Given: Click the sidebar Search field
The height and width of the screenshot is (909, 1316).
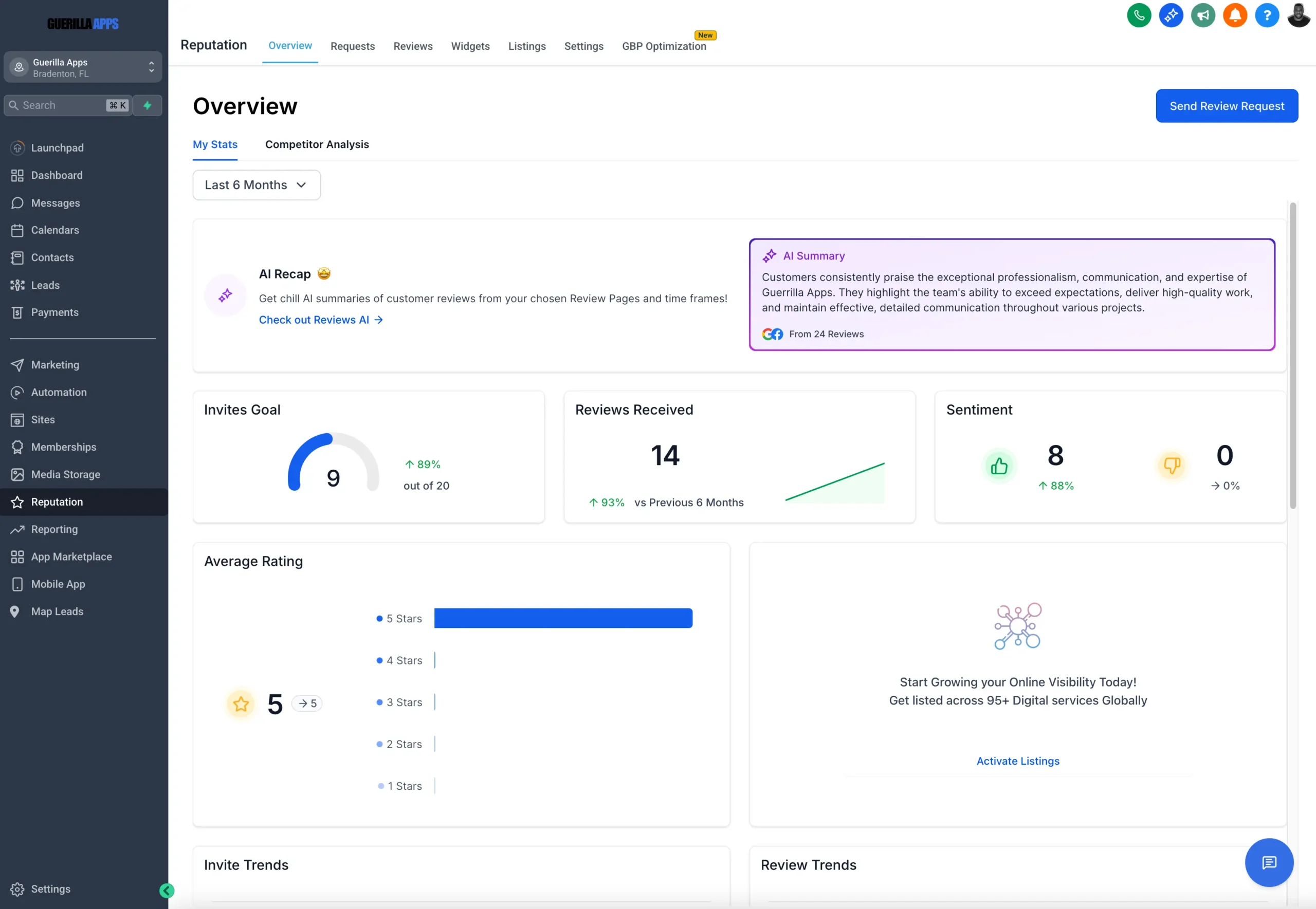Looking at the screenshot, I should point(63,105).
